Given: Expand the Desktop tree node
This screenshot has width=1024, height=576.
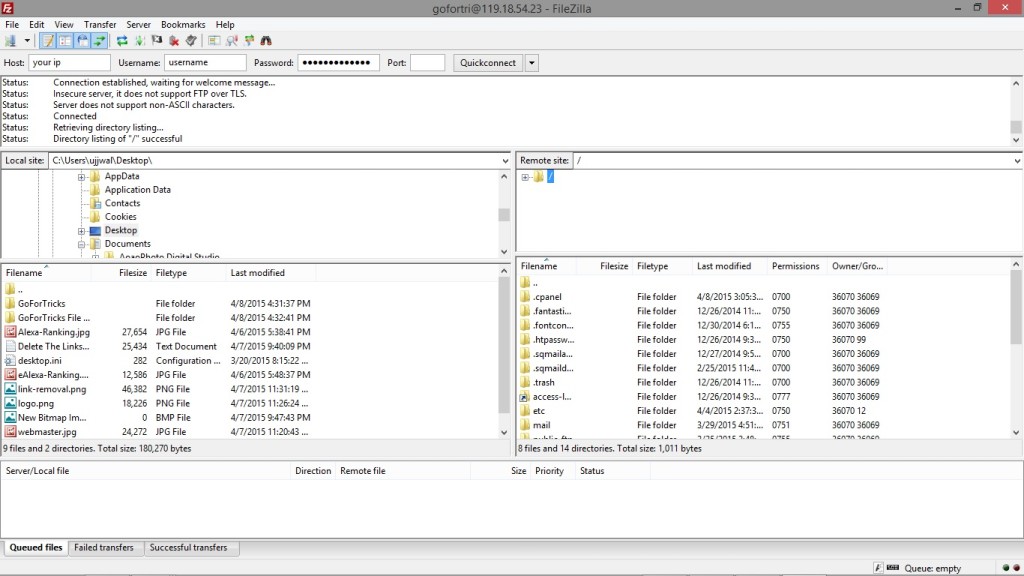Looking at the screenshot, I should pyautogui.click(x=82, y=231).
